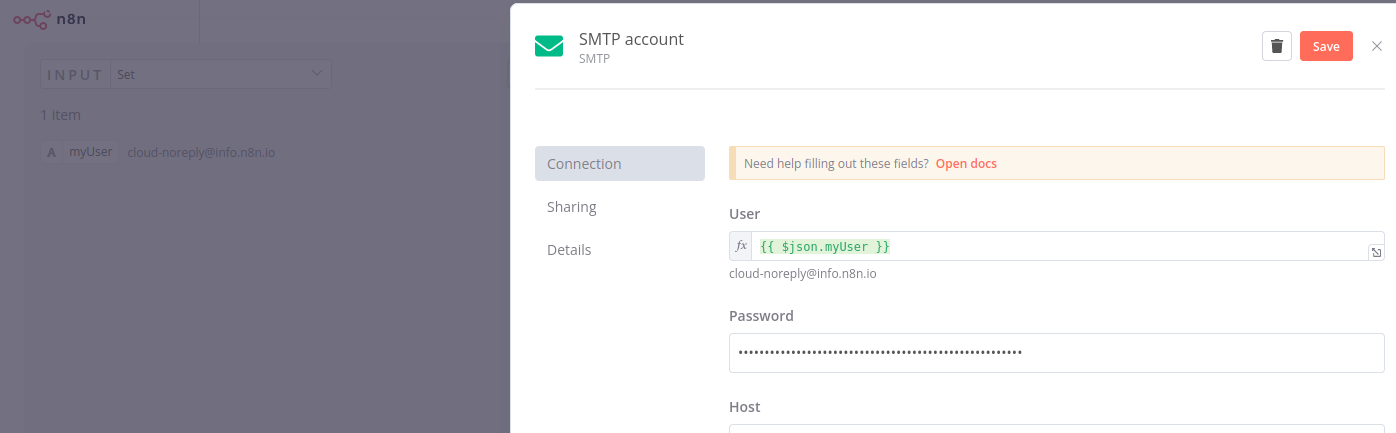Click the n8n logo
1396x433 pixels.
[x=49, y=19]
